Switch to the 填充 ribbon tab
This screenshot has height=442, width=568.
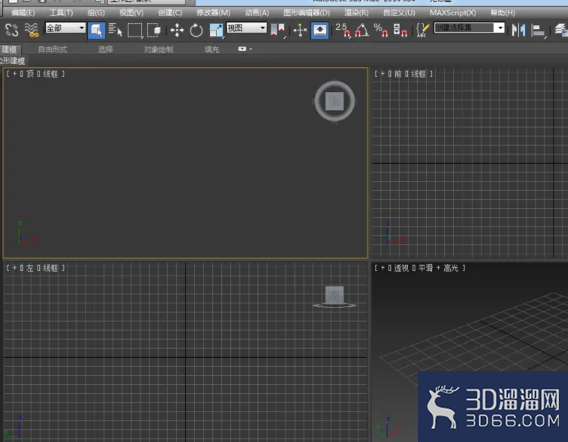212,50
